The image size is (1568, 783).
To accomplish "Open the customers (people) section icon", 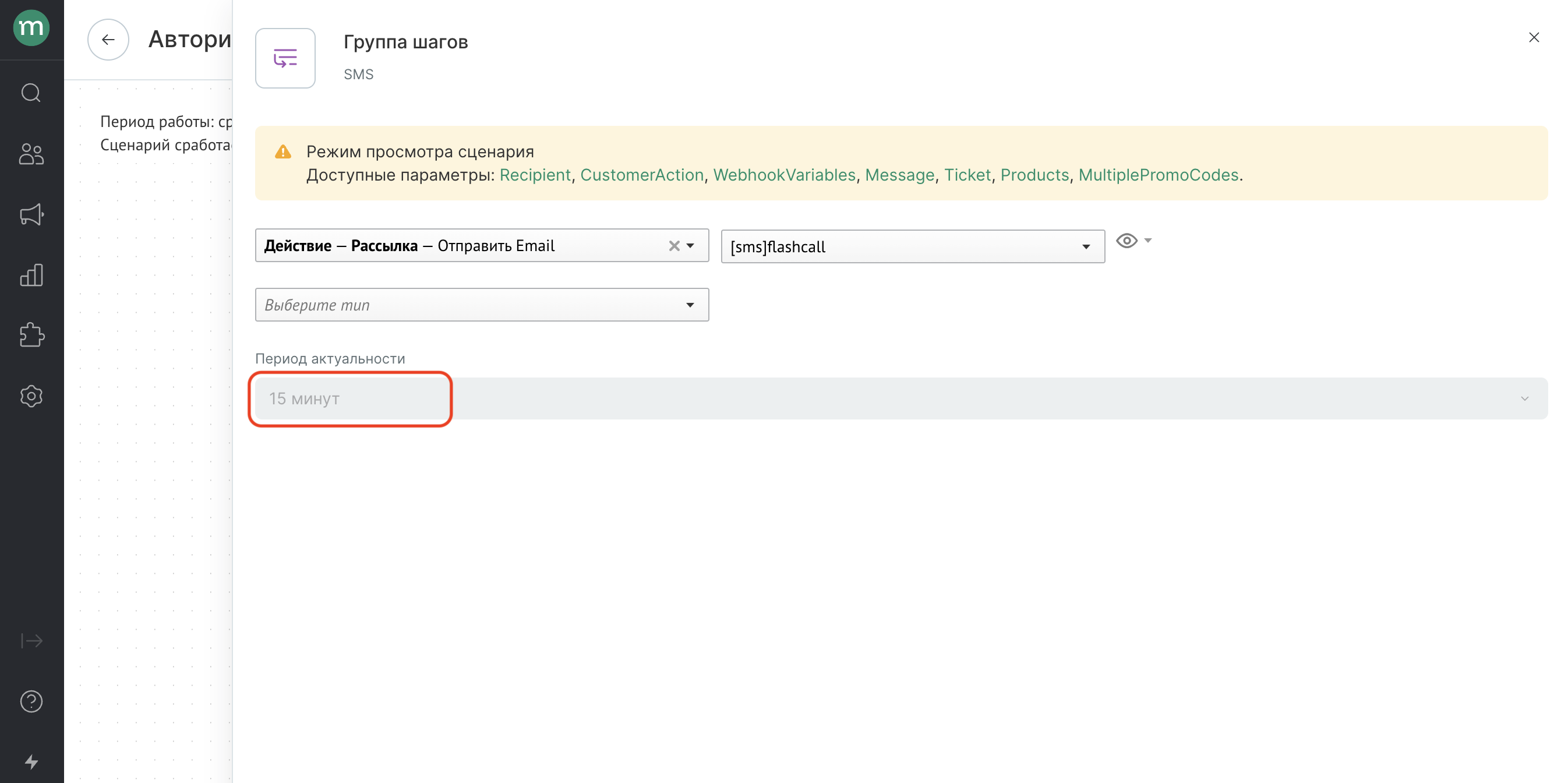I will pyautogui.click(x=31, y=154).
